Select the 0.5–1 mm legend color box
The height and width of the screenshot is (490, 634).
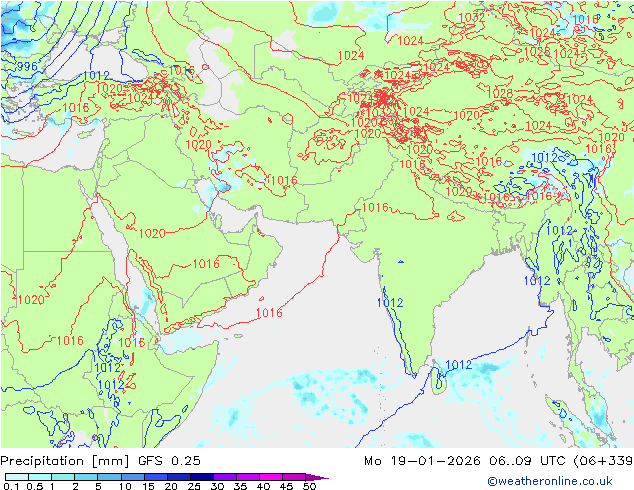coord(40,477)
